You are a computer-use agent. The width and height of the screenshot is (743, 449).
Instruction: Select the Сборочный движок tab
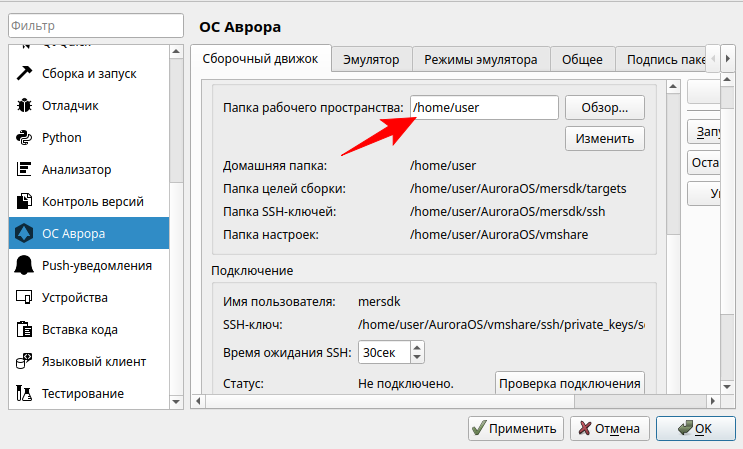click(260, 59)
